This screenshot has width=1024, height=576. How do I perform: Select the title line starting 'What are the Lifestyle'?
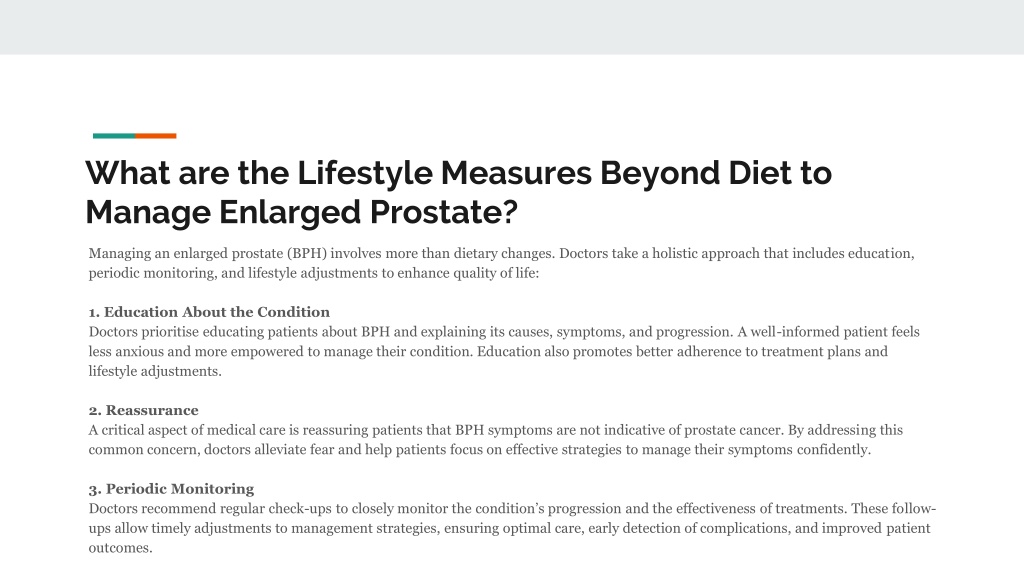[458, 173]
